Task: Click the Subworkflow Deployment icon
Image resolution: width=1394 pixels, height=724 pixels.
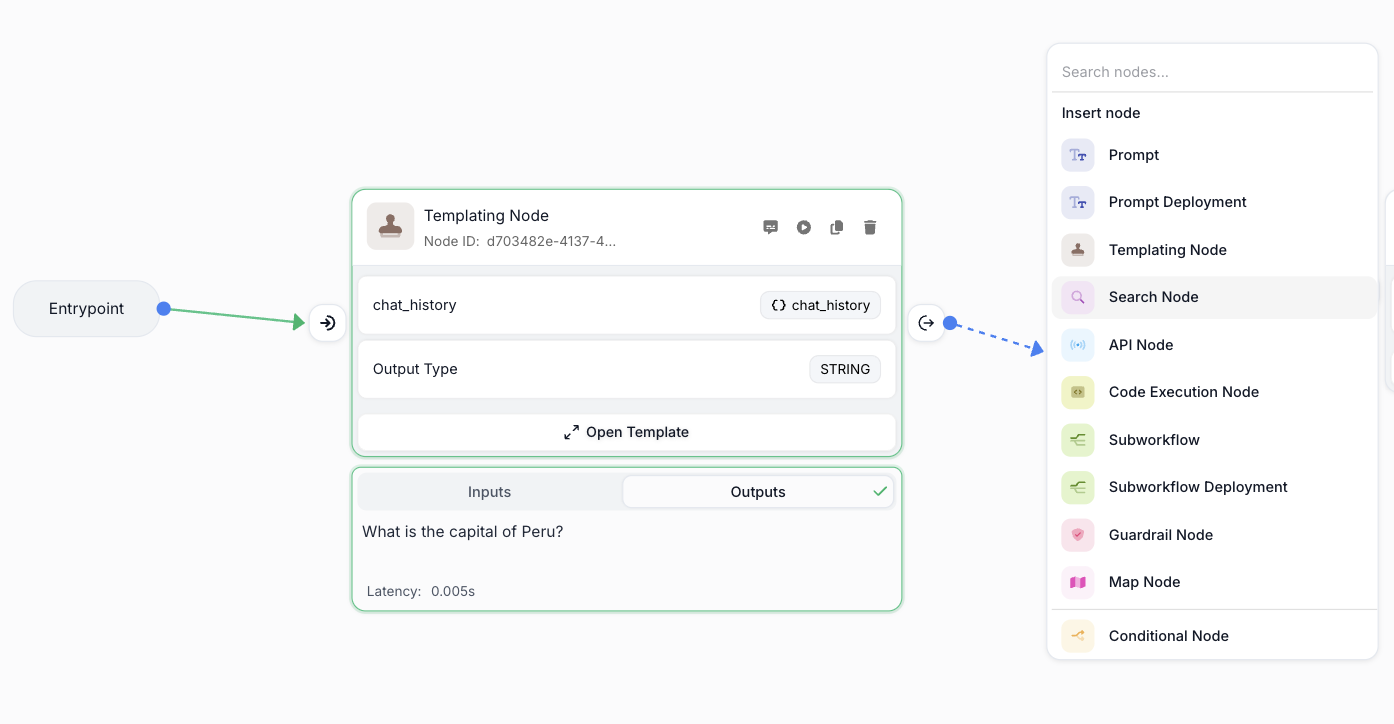Action: (1078, 487)
